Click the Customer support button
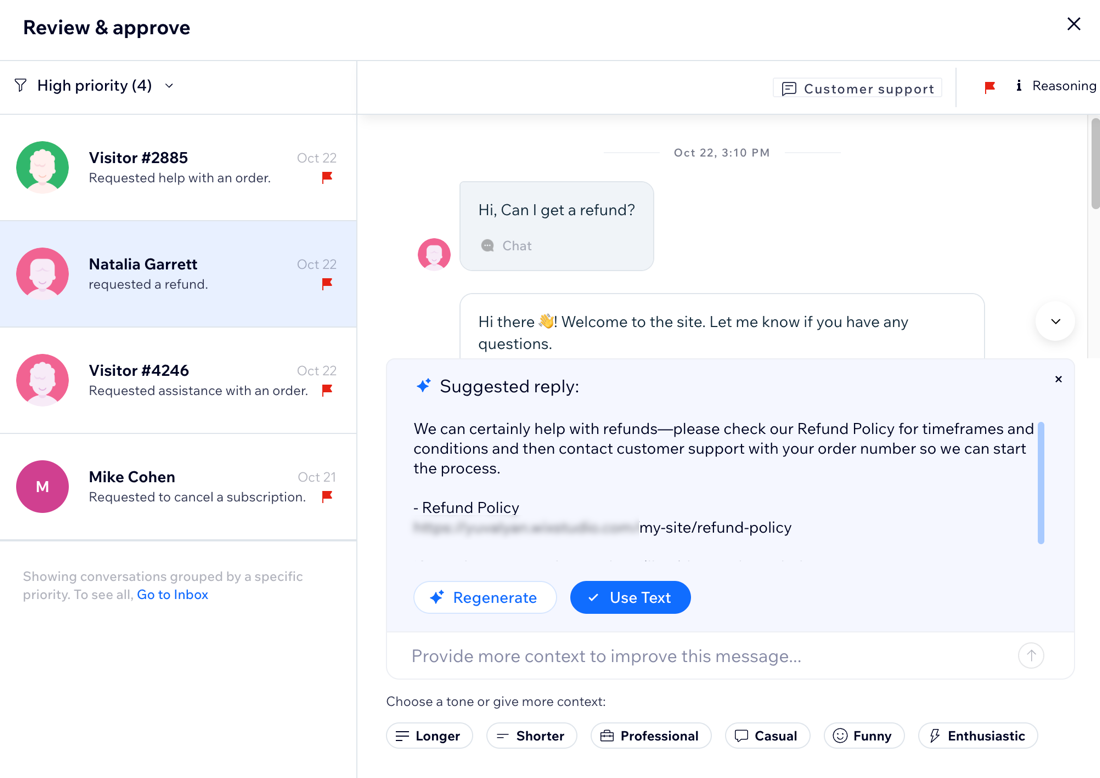This screenshot has width=1100, height=778. tap(857, 88)
